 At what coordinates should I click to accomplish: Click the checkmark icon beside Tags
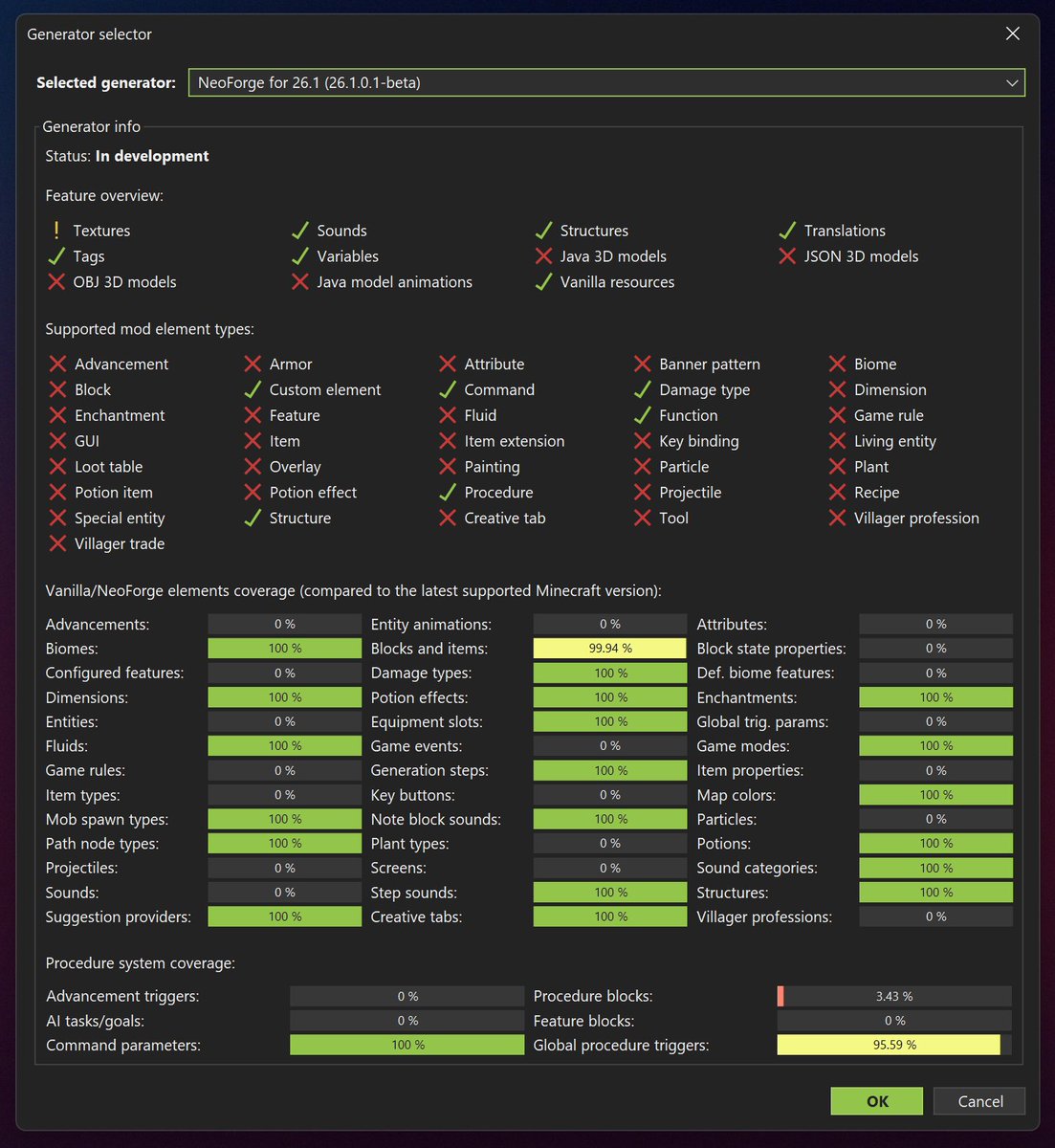click(56, 256)
